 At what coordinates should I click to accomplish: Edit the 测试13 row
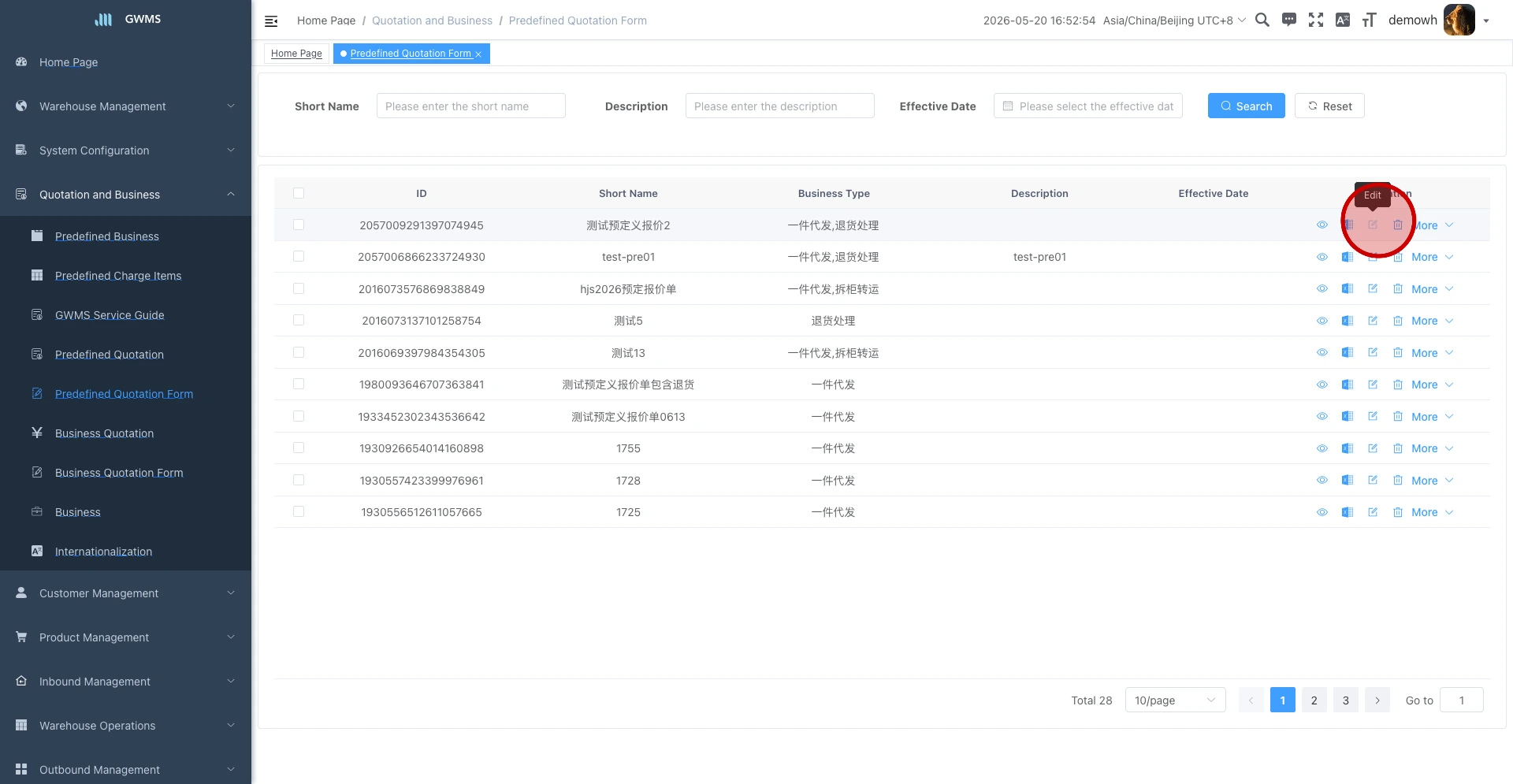pyautogui.click(x=1373, y=353)
